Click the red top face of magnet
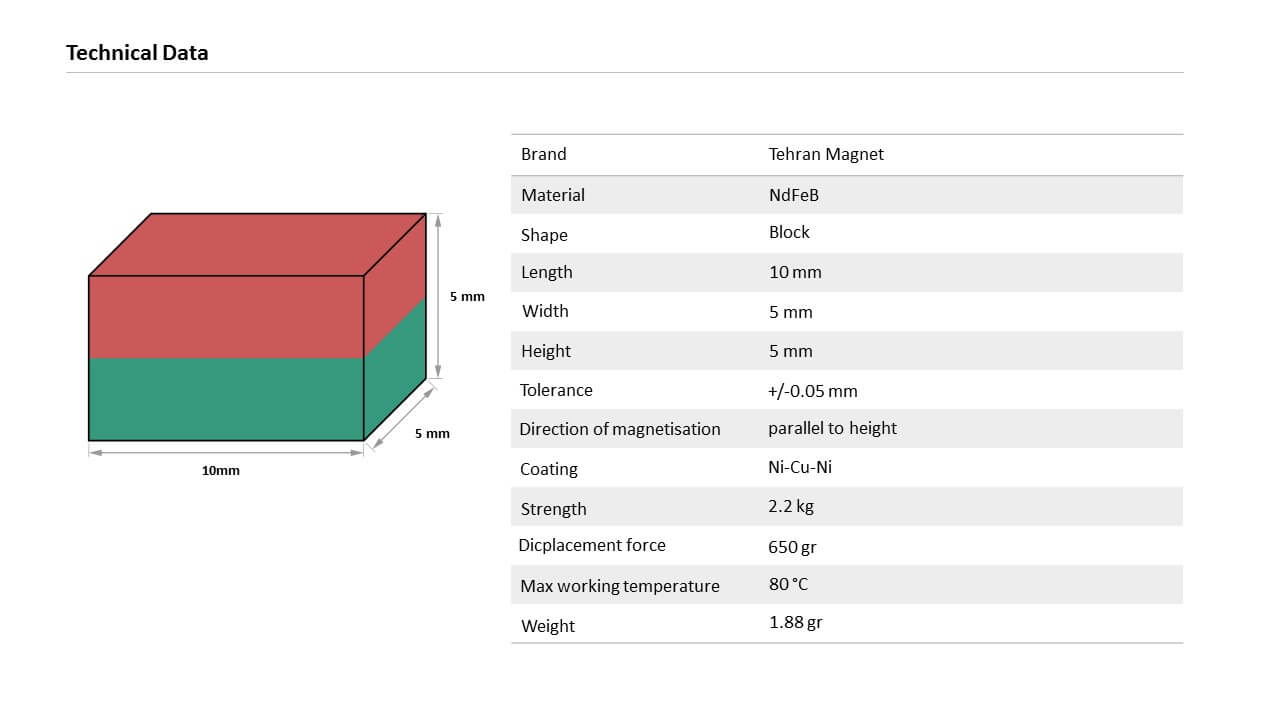 (257, 244)
